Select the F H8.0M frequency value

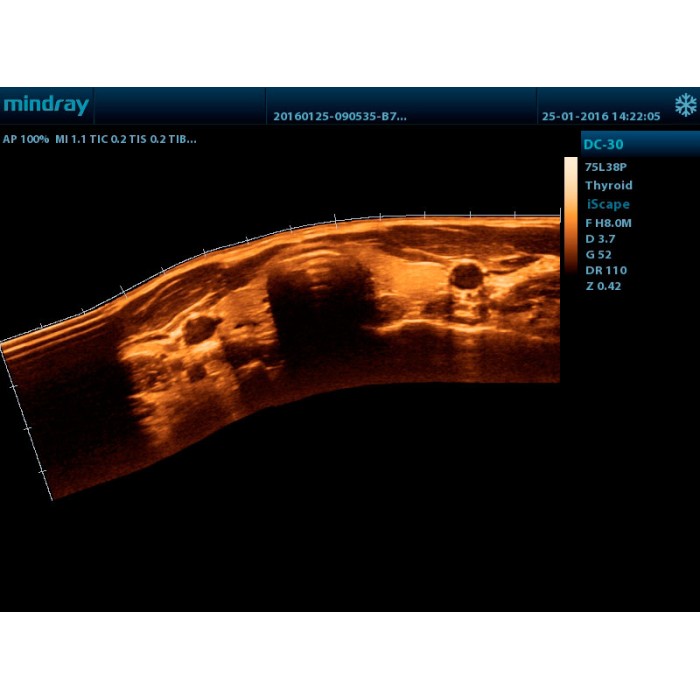pyautogui.click(x=608, y=223)
